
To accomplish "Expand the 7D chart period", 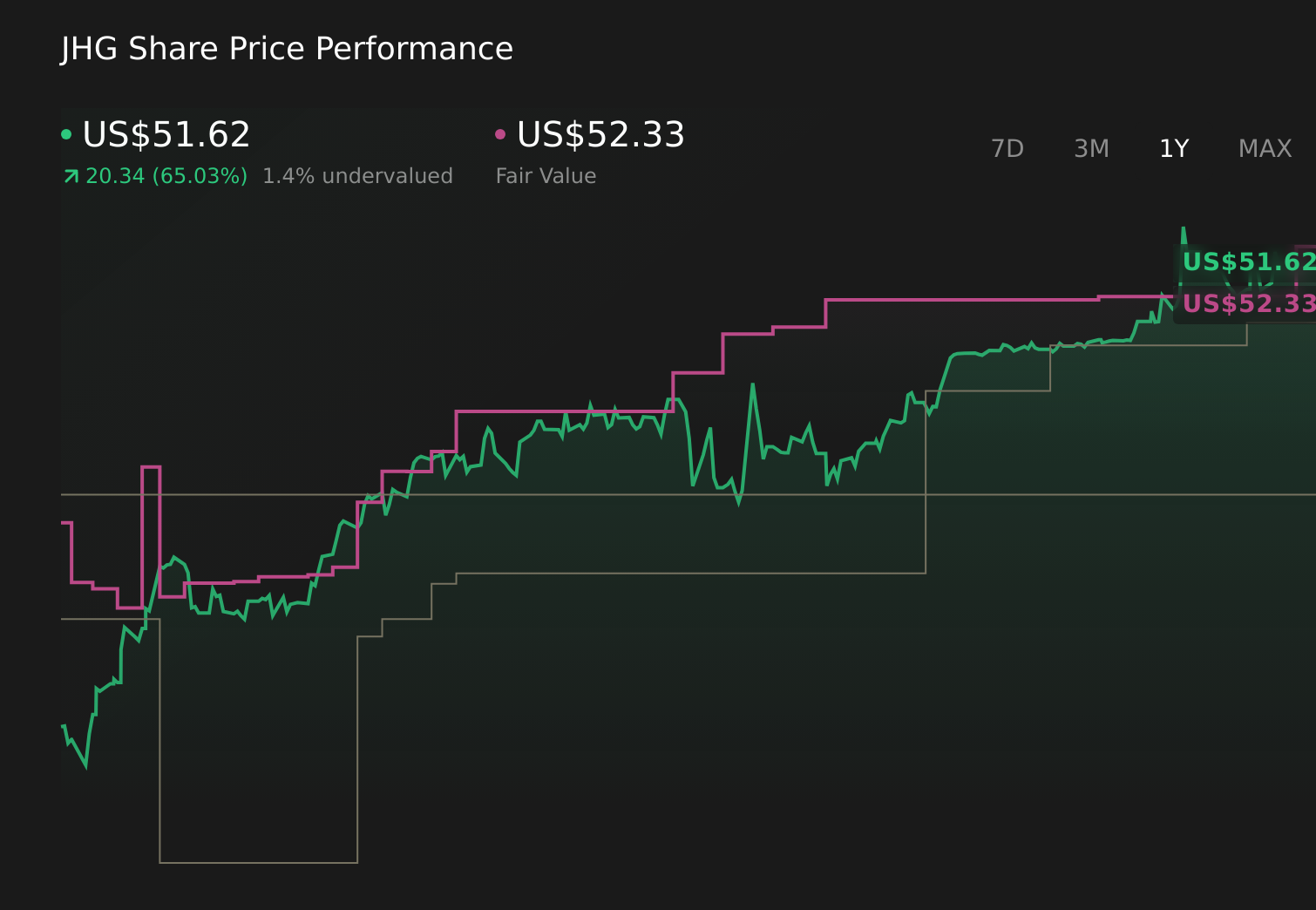I will point(1008,148).
